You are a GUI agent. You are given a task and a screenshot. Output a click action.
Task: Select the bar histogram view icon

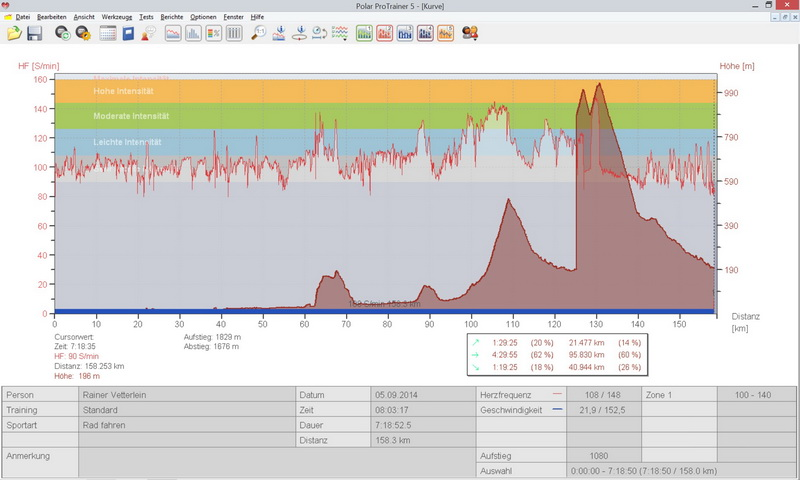point(194,34)
